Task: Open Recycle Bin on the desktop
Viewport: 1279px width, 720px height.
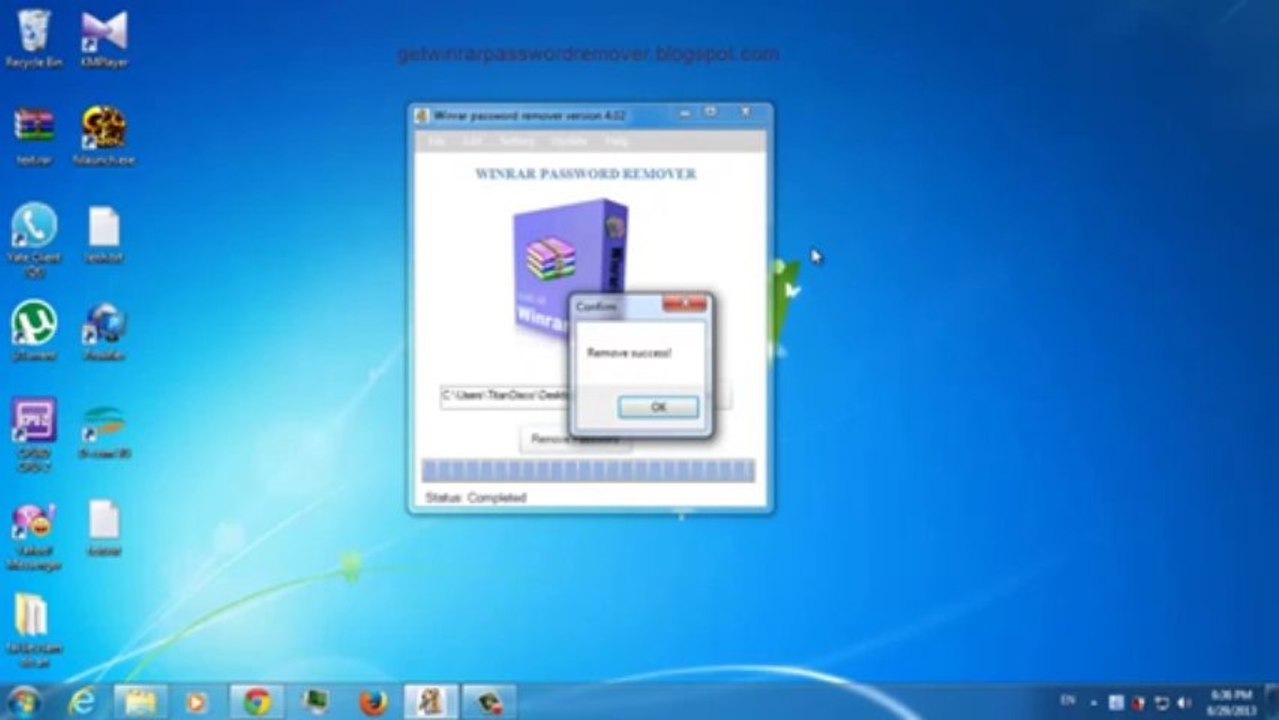Action: [34, 39]
